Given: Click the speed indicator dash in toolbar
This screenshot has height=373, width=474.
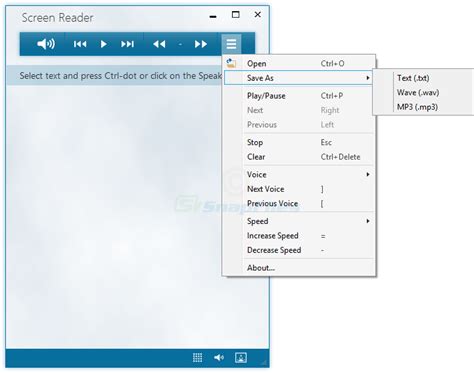Looking at the screenshot, I should click(x=180, y=44).
